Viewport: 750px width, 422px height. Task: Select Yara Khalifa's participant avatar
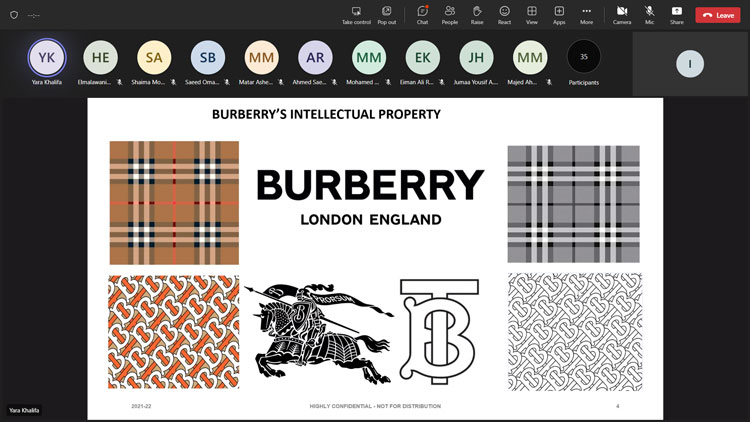point(47,58)
